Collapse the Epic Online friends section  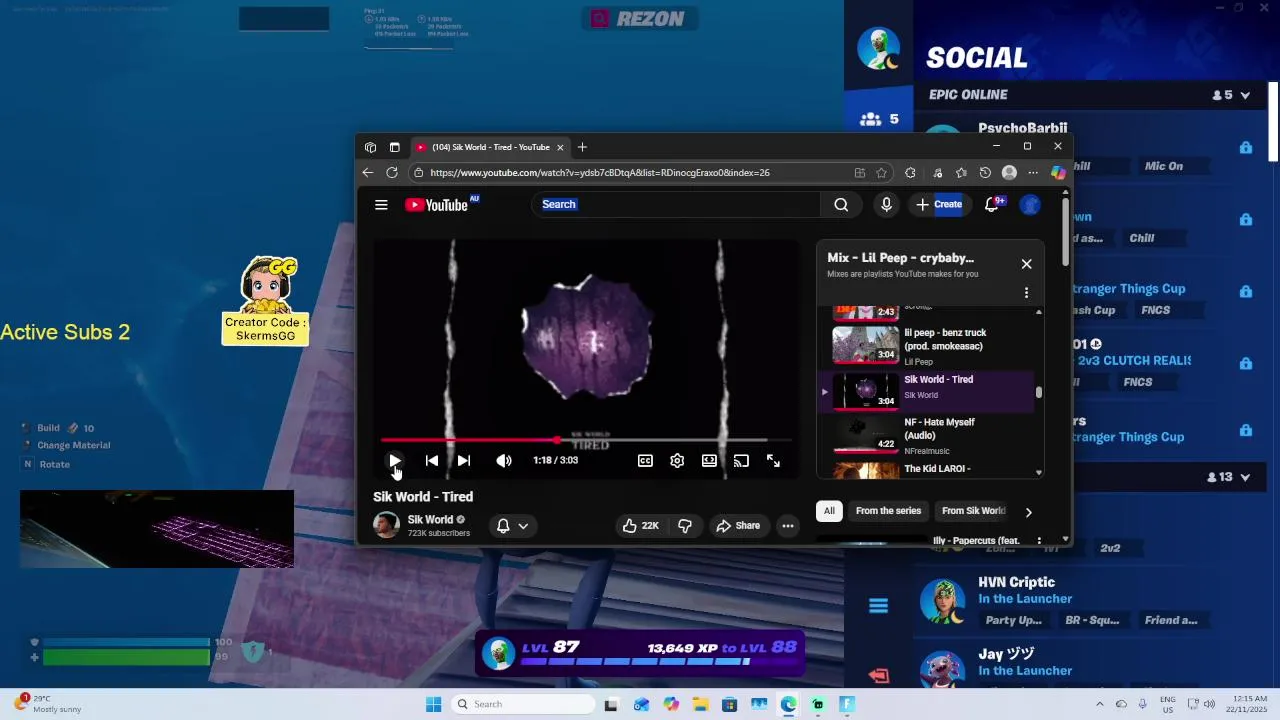[x=1245, y=95]
